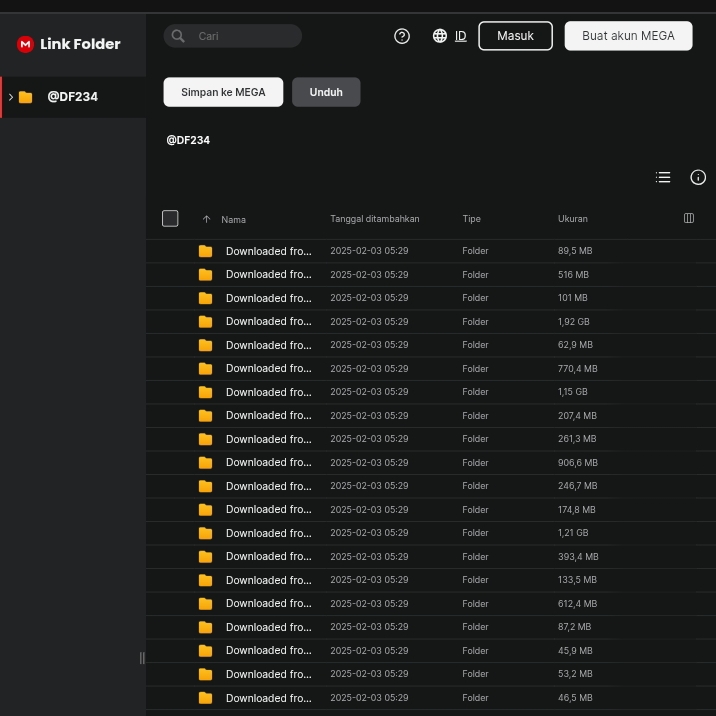This screenshot has height=716, width=716.
Task: Sort by Nama column arrow
Action: coord(206,219)
